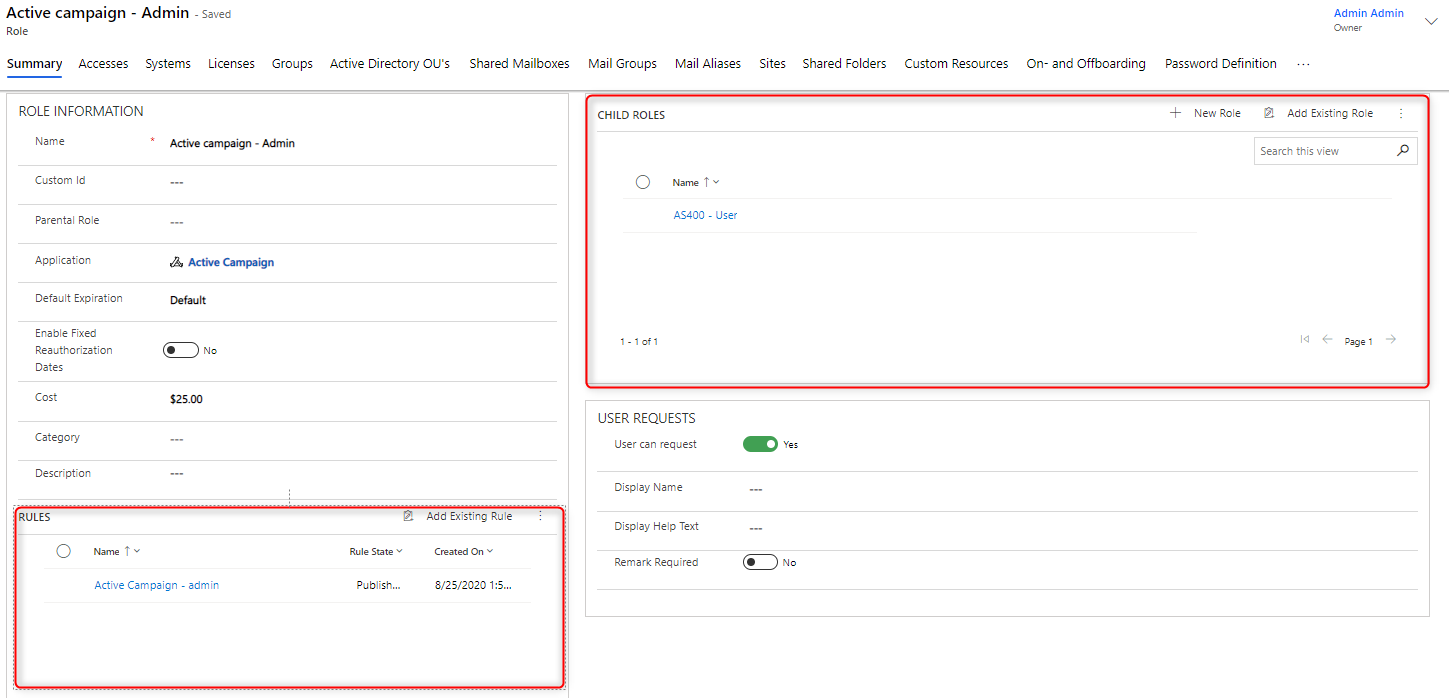Open Child Roles more options menu
This screenshot has width=1449, height=698.
[1400, 114]
